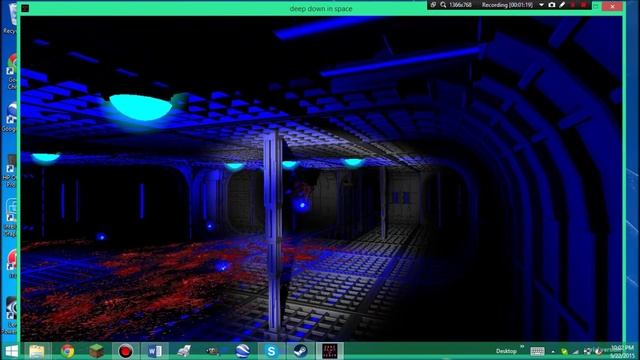Open File Explorer from the taskbar
The image size is (640, 360).
(37, 351)
